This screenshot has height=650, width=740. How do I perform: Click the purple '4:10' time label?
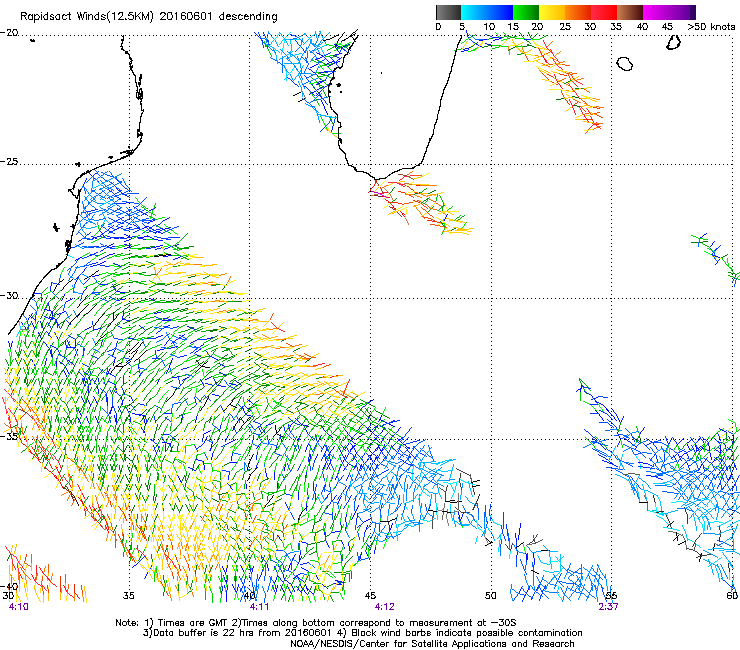(x=18, y=606)
